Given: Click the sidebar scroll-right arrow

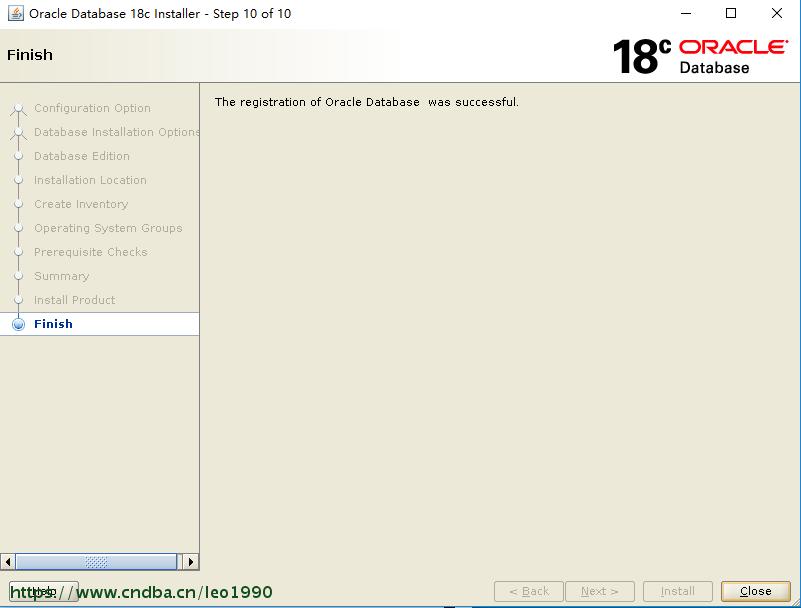Looking at the screenshot, I should coord(191,562).
